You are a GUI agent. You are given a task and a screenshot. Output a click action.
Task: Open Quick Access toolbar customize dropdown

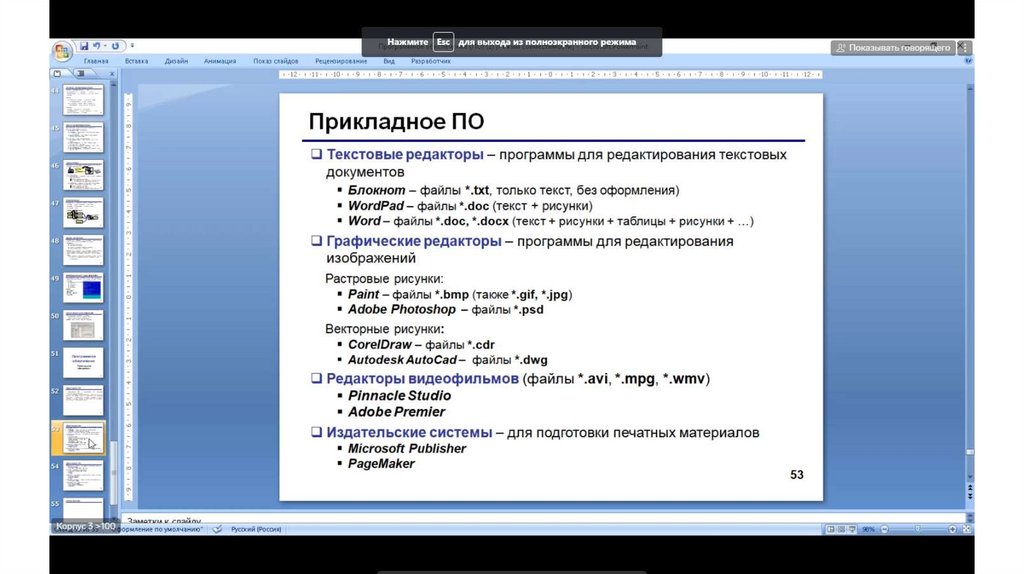[x=132, y=46]
